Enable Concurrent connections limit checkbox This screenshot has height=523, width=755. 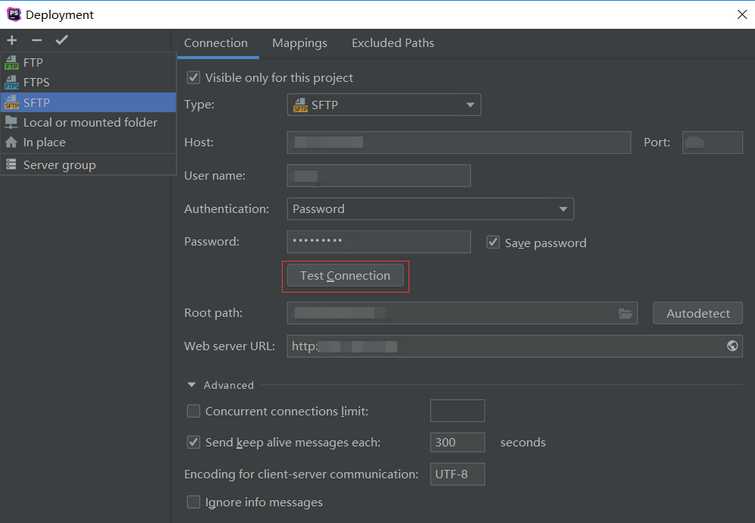[193, 411]
